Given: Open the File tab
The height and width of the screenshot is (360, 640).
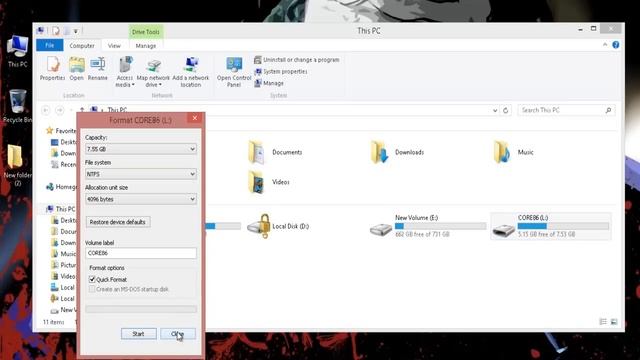Looking at the screenshot, I should [50, 45].
